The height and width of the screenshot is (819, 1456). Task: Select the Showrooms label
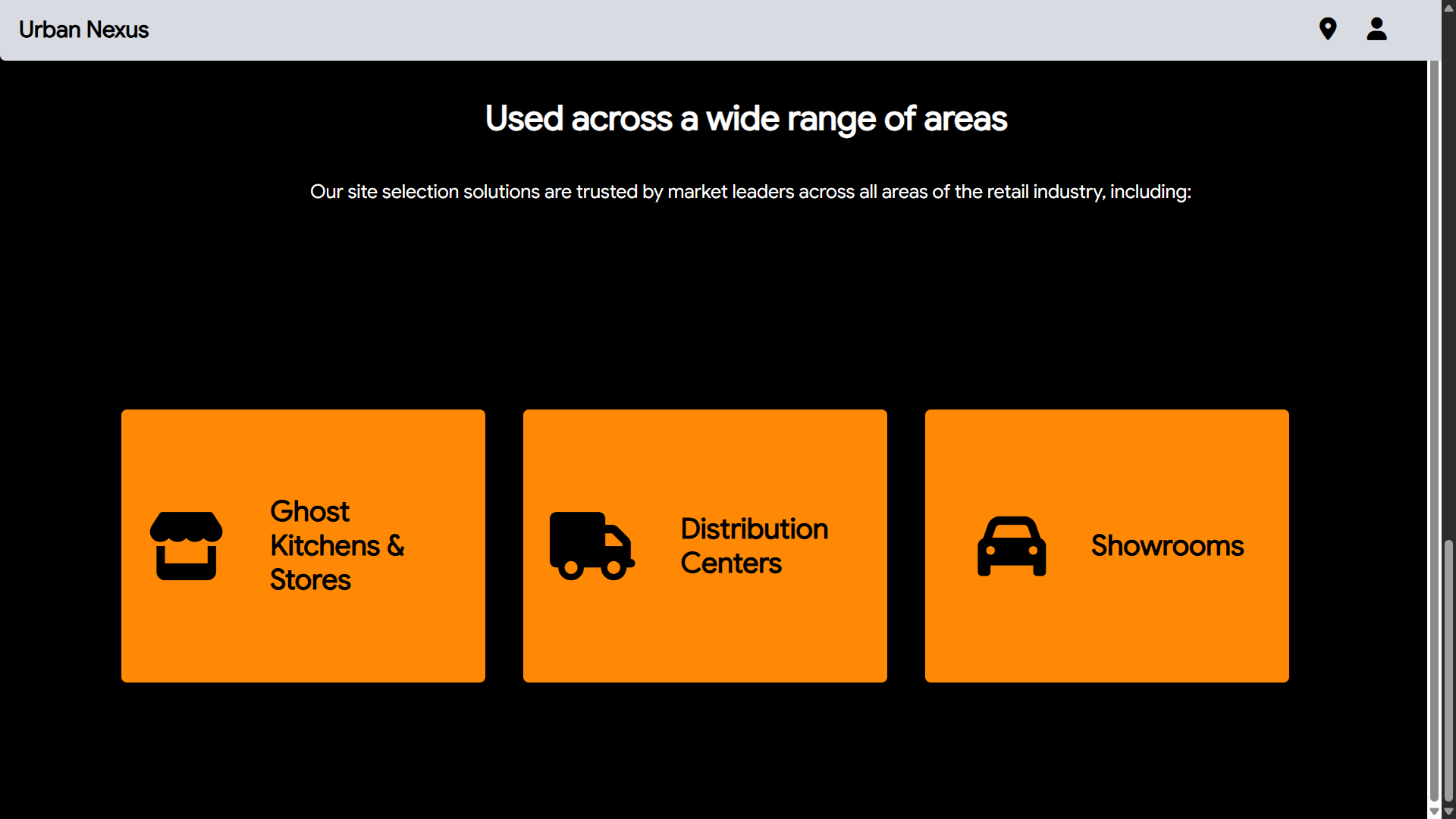pos(1167,546)
